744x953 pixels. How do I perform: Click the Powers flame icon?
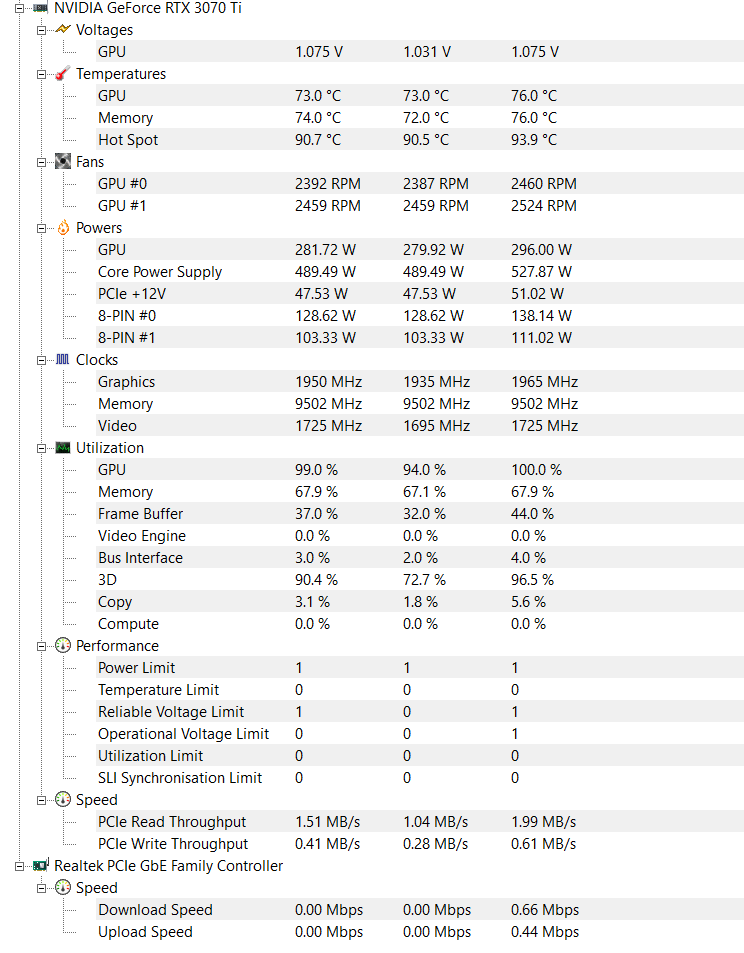[62, 228]
